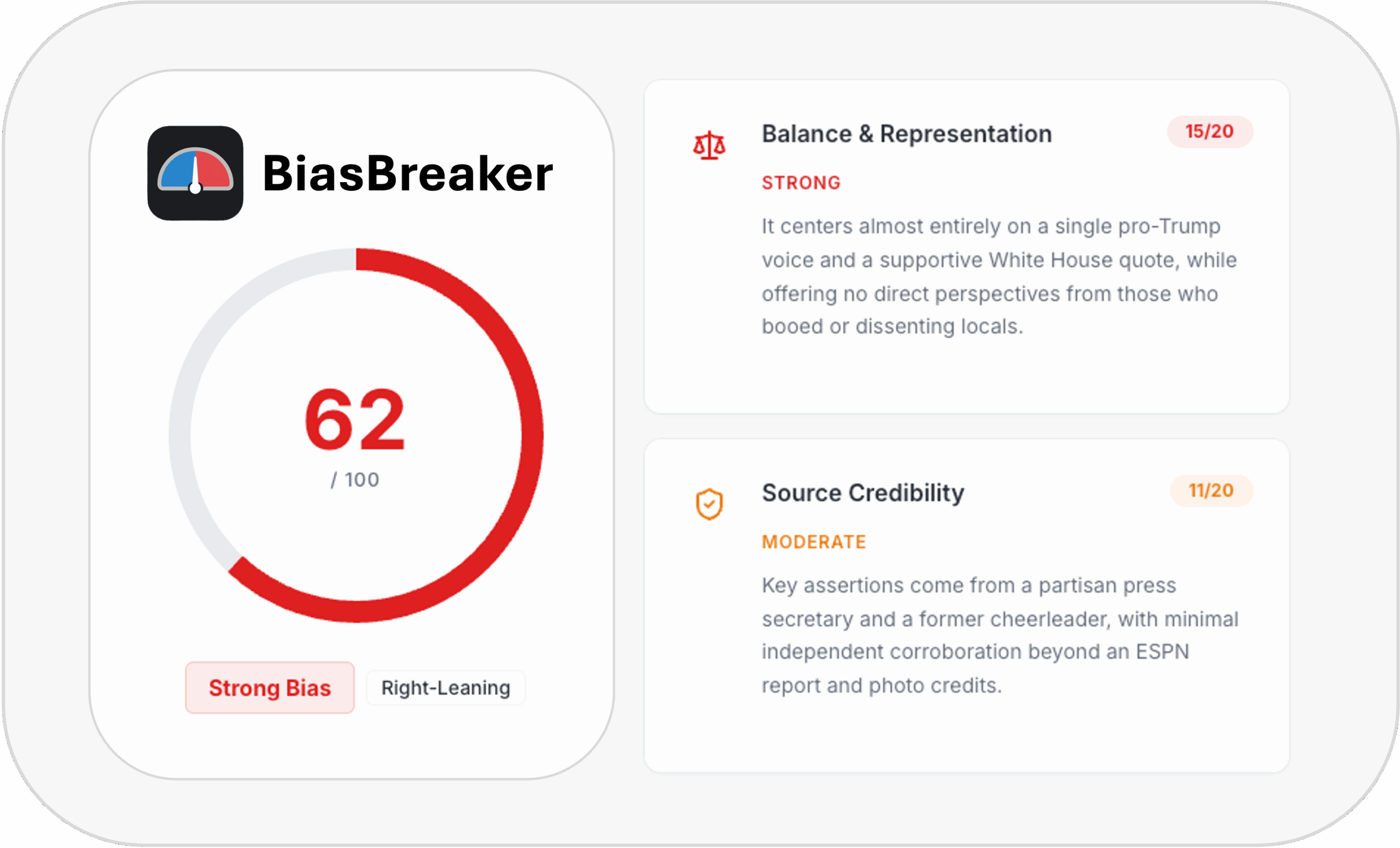Select the Right-Leaning tag
This screenshot has width=1400, height=848.
click(x=446, y=688)
